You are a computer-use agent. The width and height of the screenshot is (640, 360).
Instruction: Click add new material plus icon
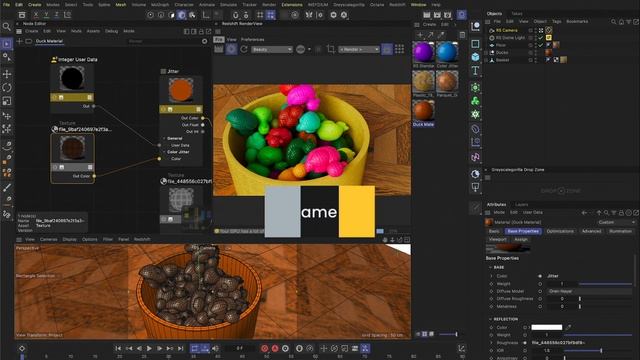click(x=420, y=35)
